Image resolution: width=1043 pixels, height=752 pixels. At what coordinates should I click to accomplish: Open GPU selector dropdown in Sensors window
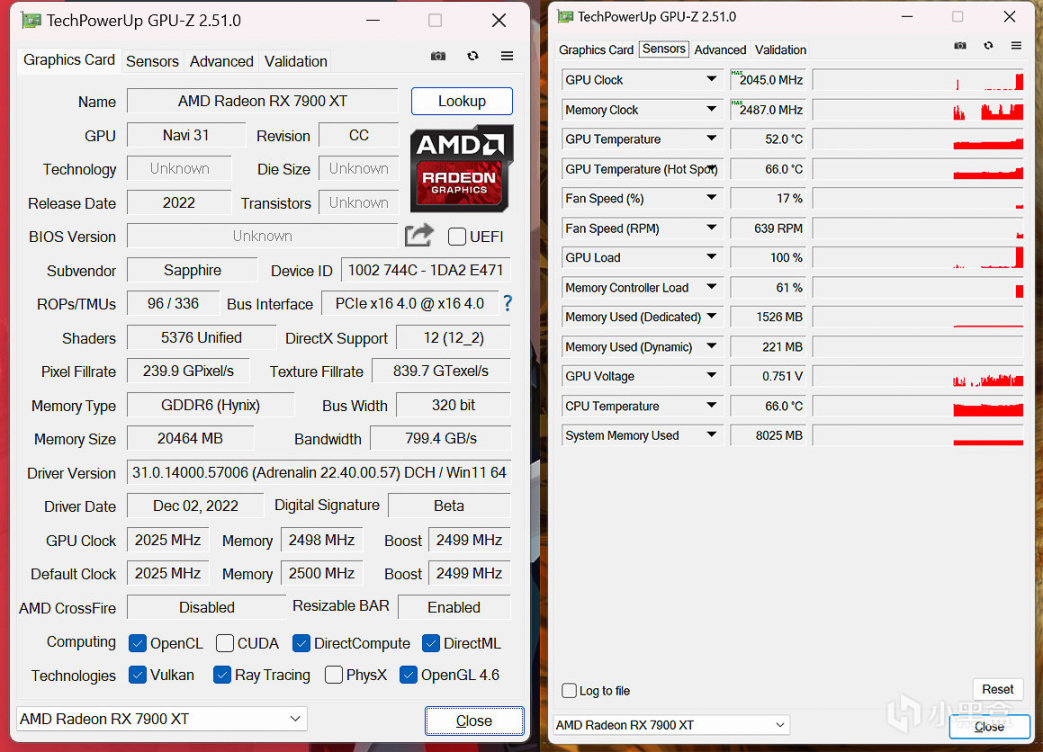pyautogui.click(x=672, y=725)
